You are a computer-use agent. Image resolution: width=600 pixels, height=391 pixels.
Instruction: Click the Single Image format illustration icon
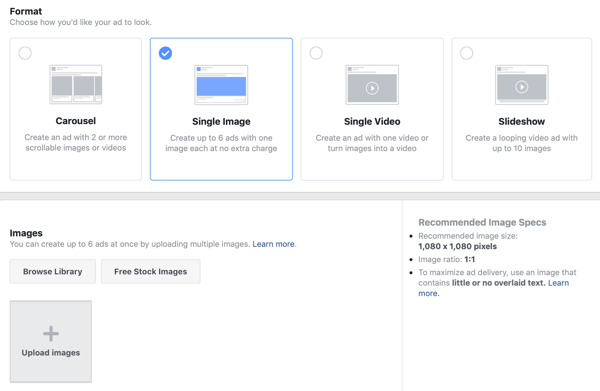(x=221, y=85)
